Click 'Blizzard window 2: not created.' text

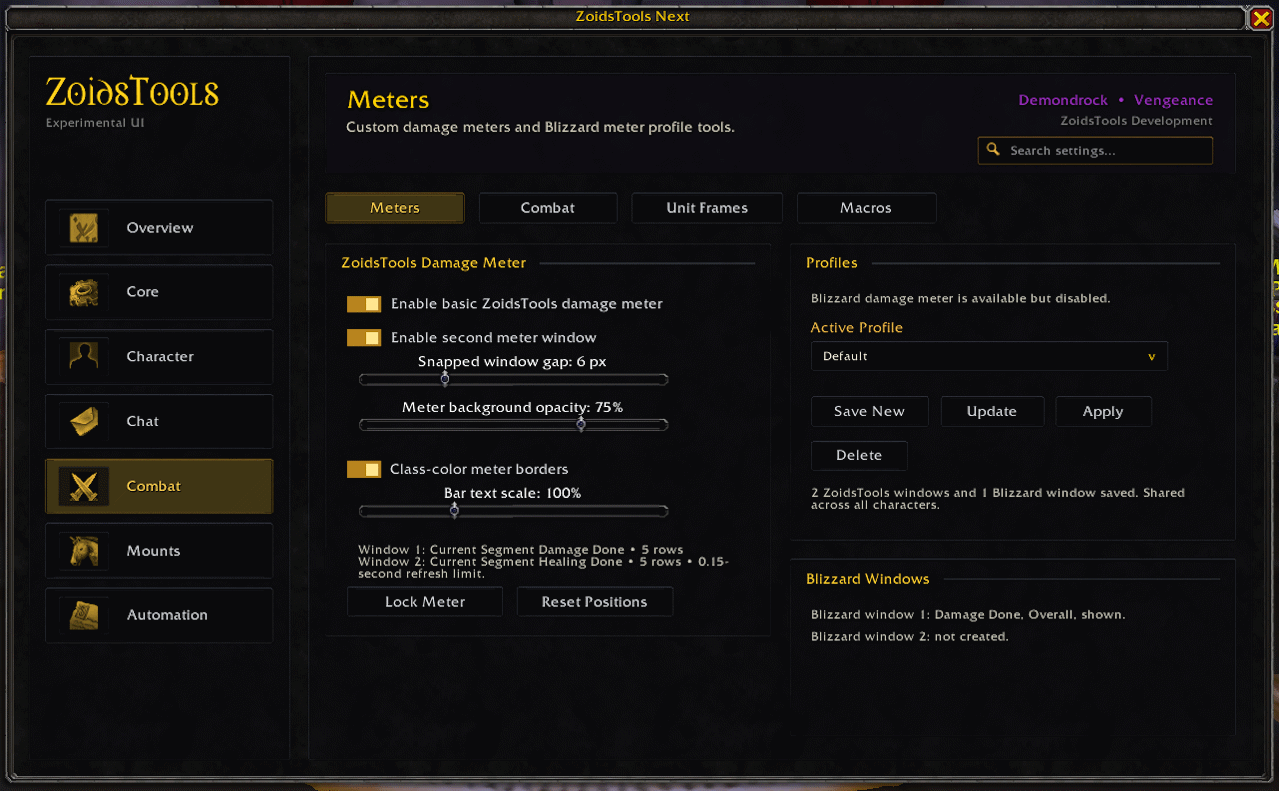pos(910,637)
